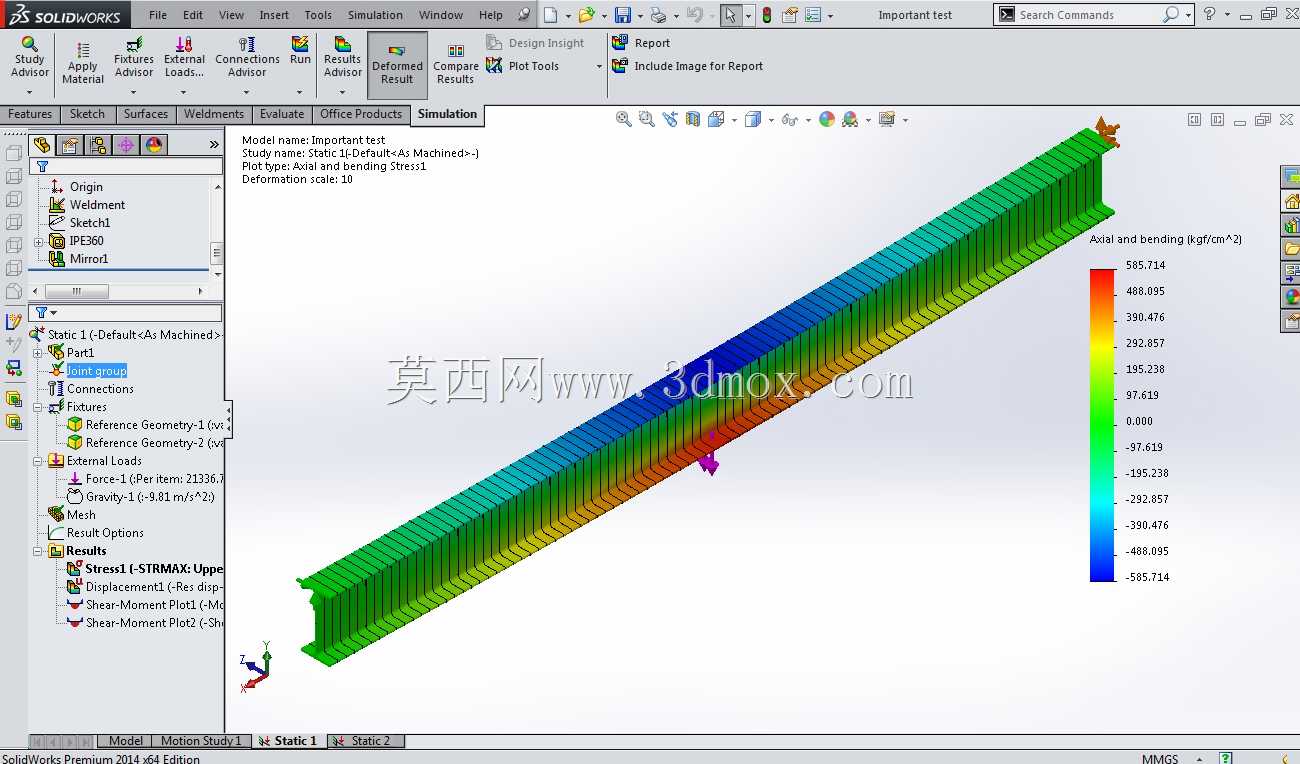Image resolution: width=1300 pixels, height=764 pixels.
Task: Click the Save floppy disk icon
Action: tap(623, 15)
